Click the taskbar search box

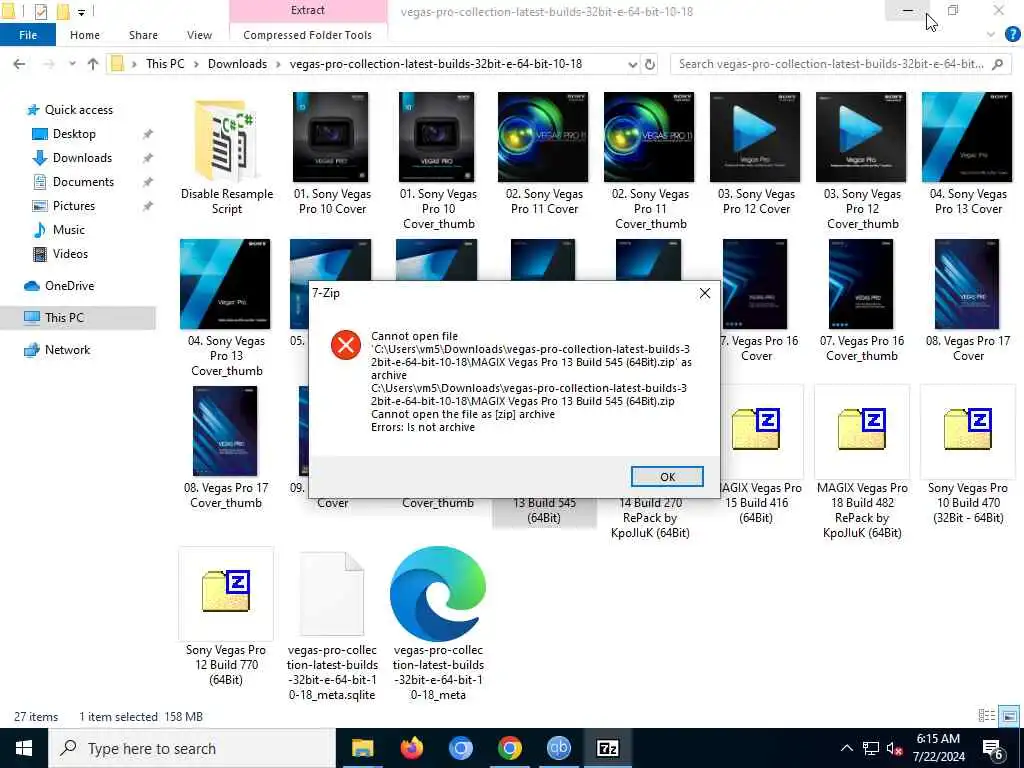192,748
